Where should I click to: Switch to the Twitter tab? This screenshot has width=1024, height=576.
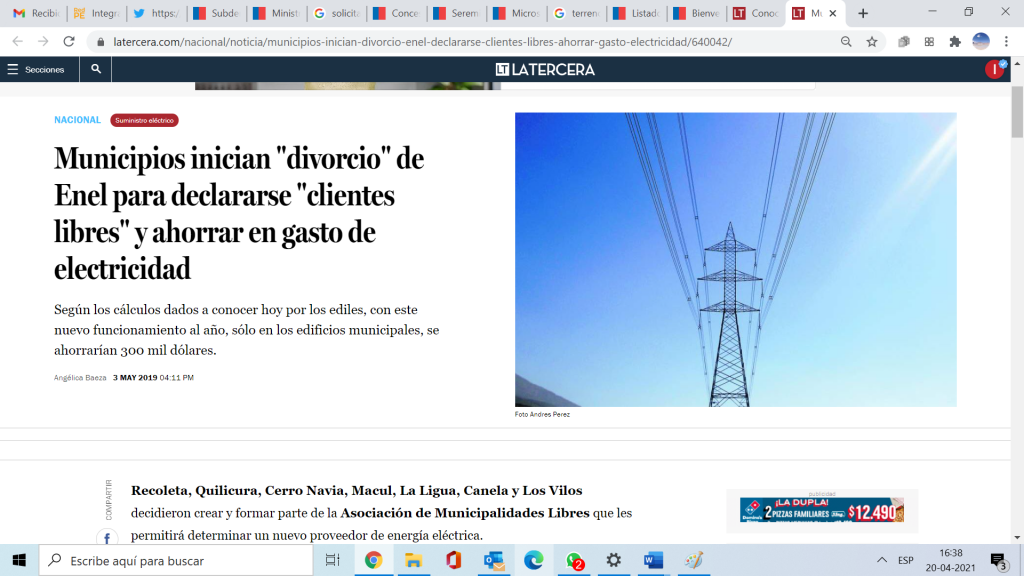(x=156, y=13)
